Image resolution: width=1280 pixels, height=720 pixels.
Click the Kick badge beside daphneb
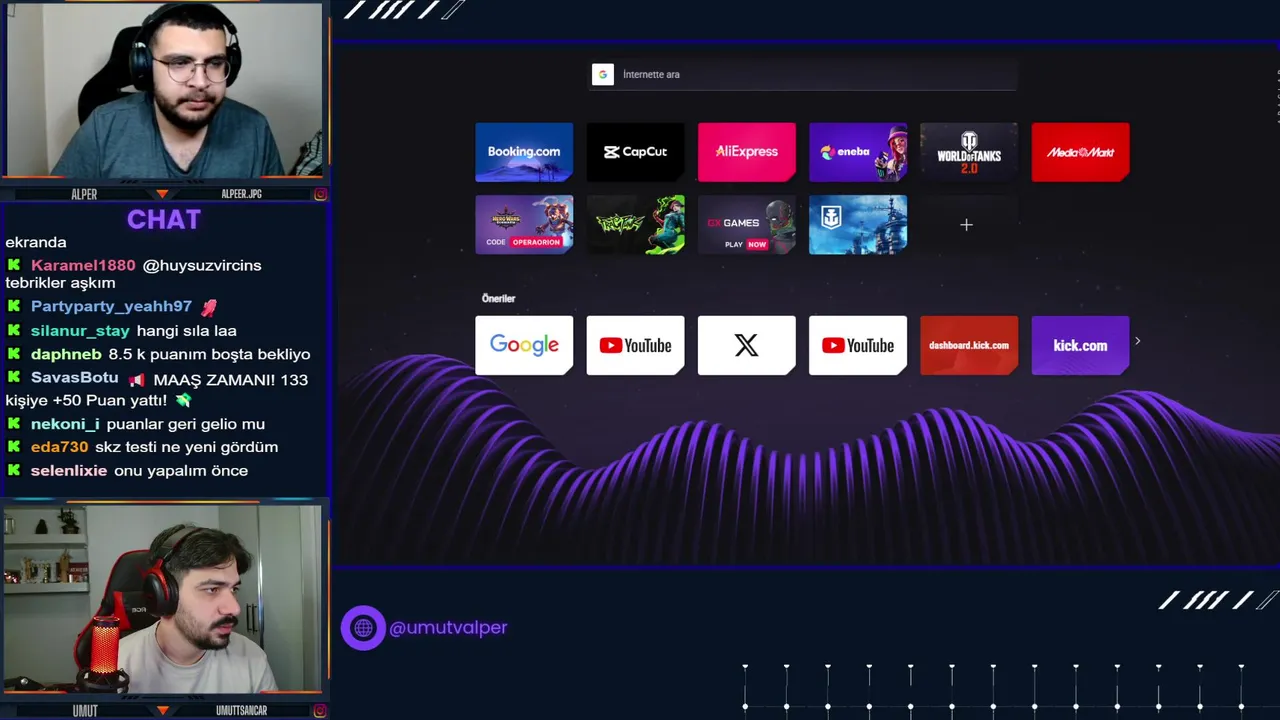pos(14,354)
